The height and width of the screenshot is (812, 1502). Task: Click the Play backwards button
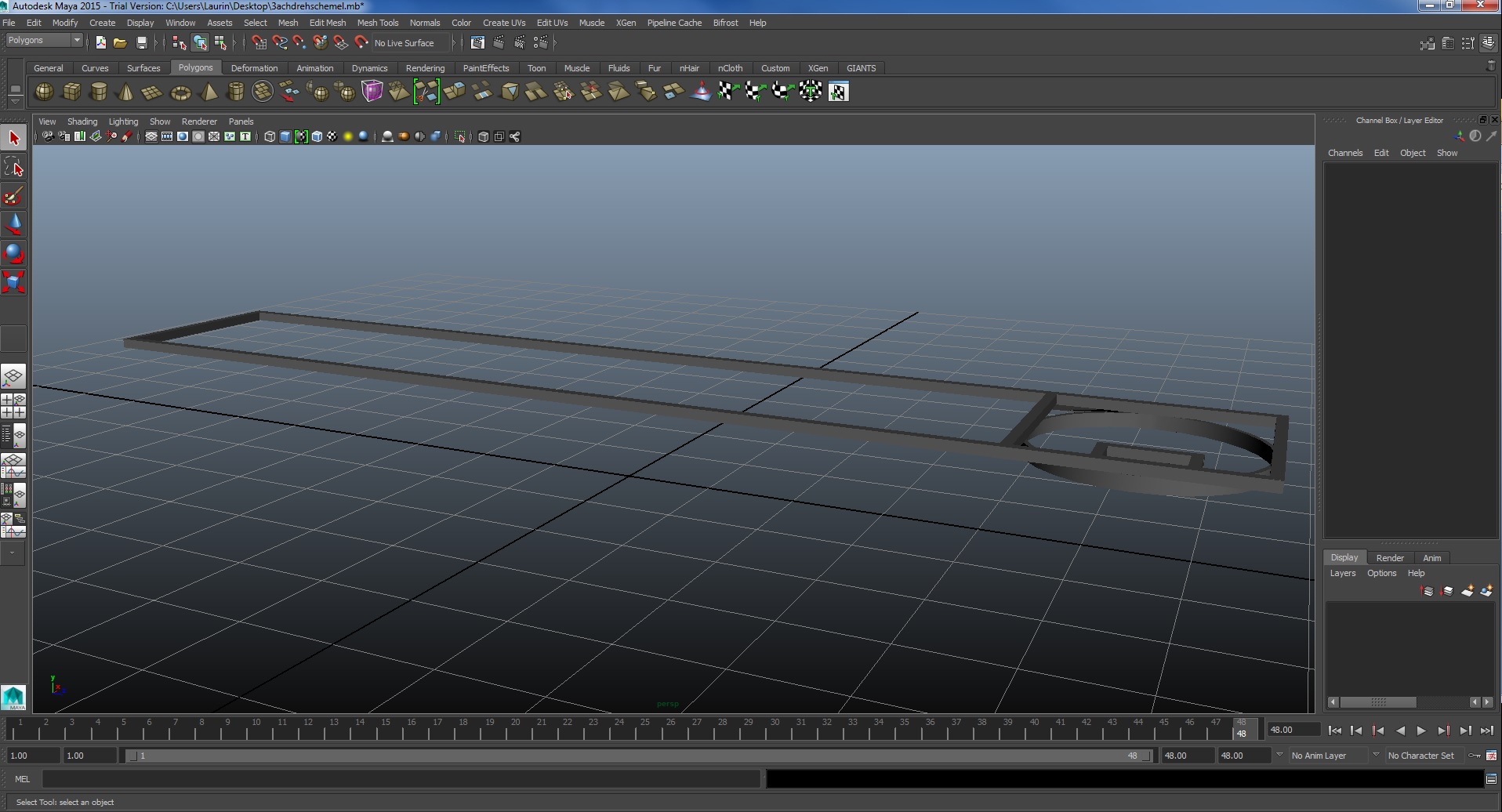(x=1399, y=730)
